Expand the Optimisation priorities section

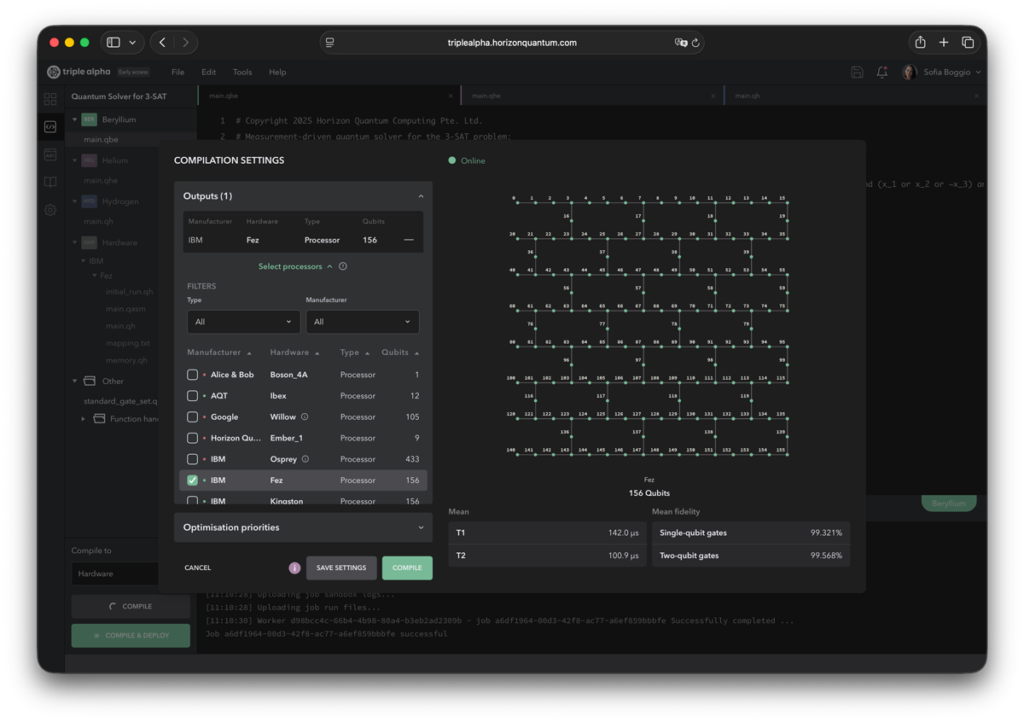[303, 527]
